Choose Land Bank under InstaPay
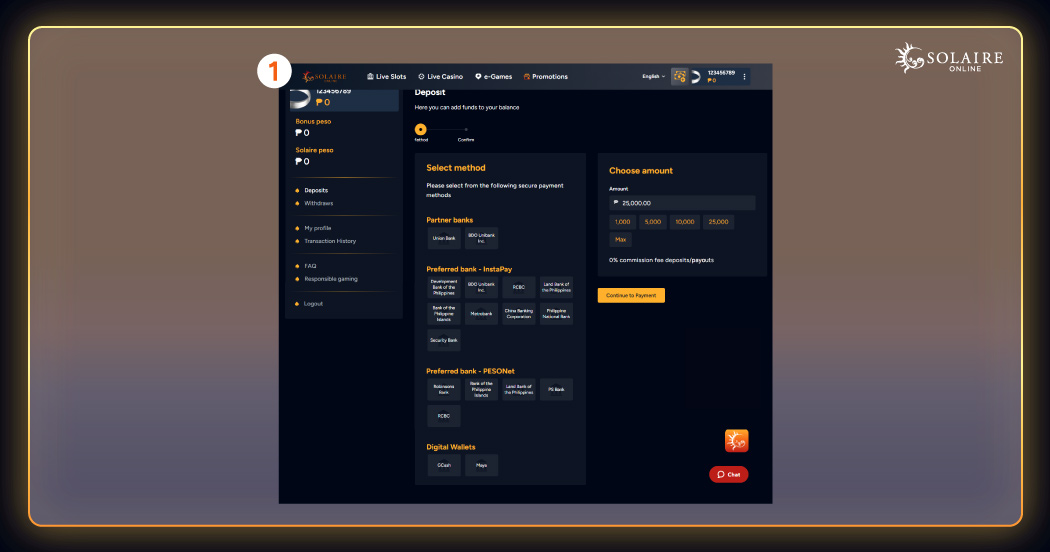The width and height of the screenshot is (1050, 552). [556, 287]
